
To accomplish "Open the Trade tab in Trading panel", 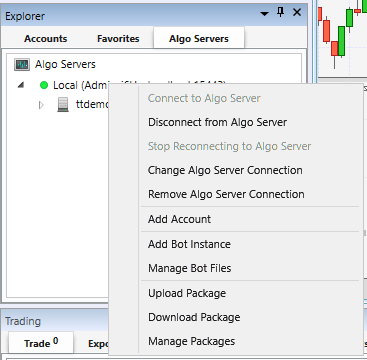I will (x=41, y=343).
